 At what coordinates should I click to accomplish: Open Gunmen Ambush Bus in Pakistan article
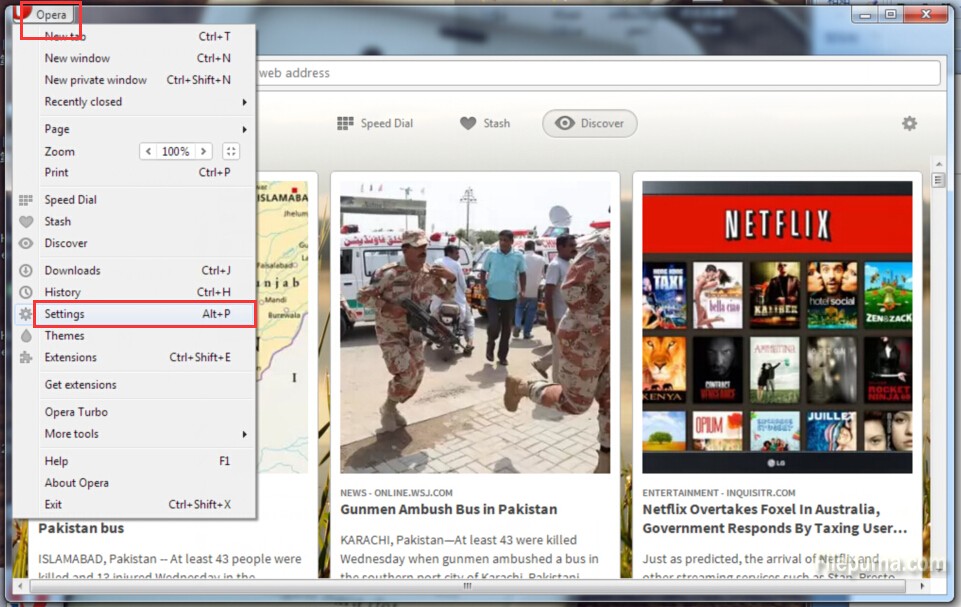[448, 509]
